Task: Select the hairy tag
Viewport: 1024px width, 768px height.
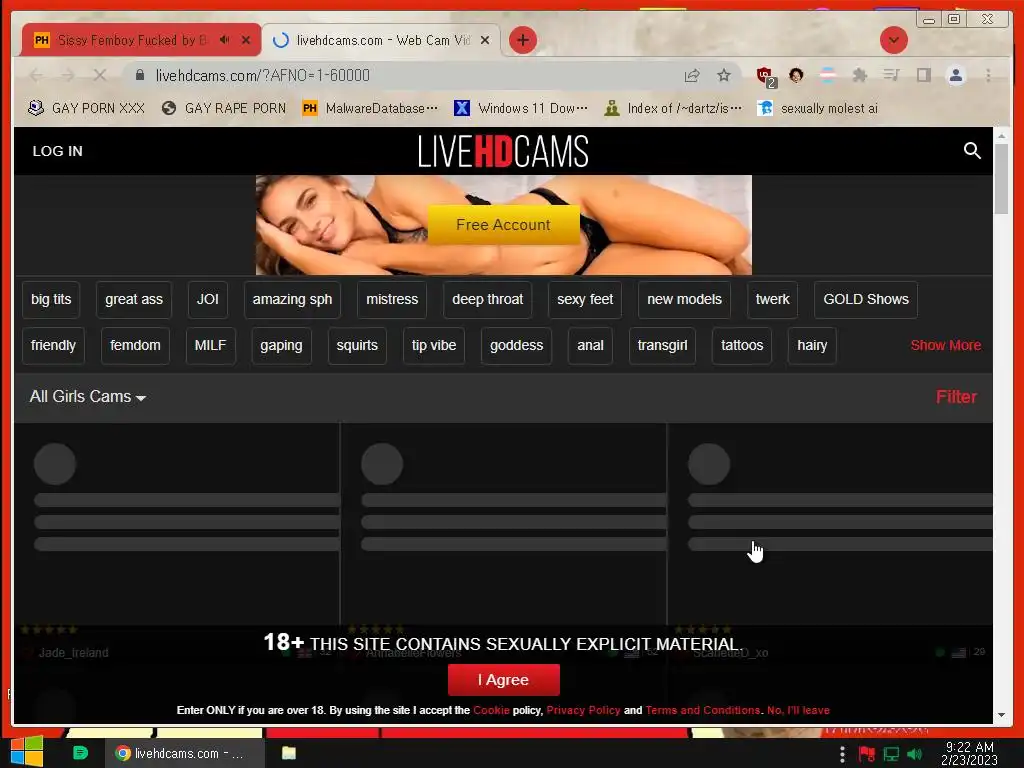Action: point(812,345)
